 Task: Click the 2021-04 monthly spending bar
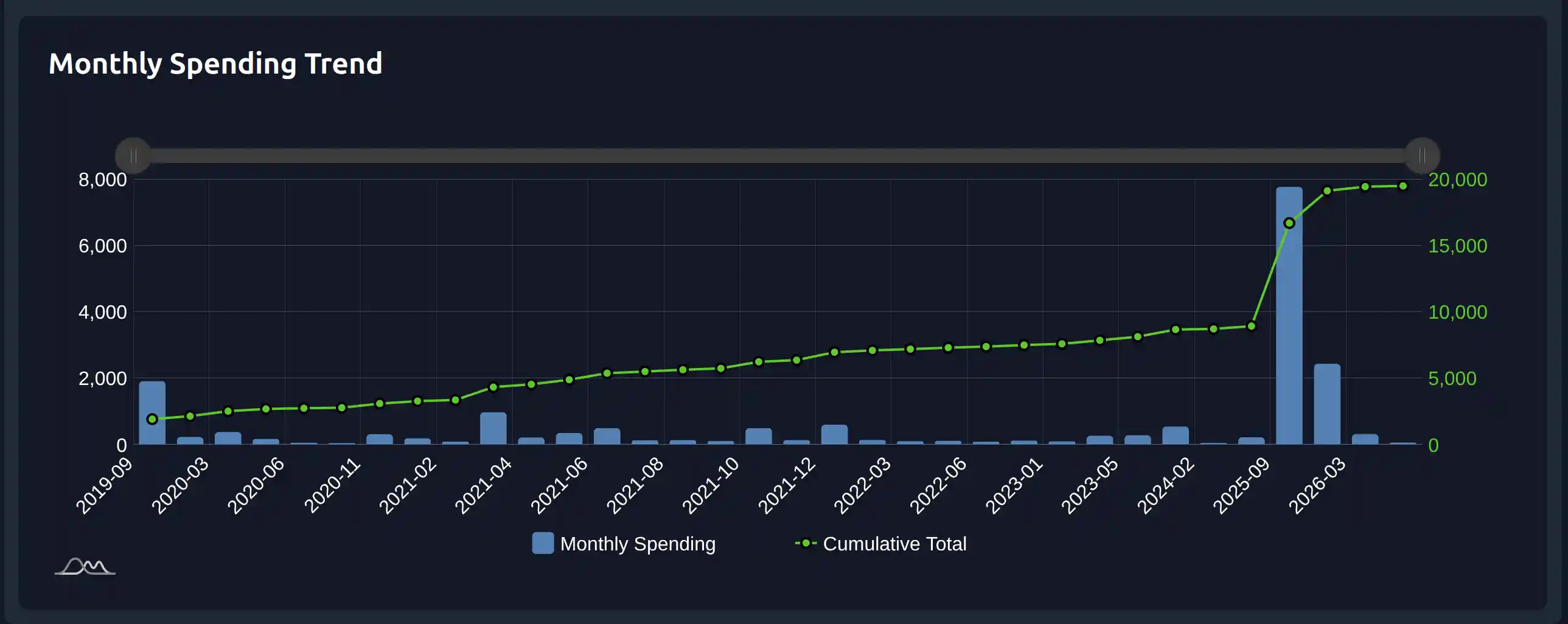493,429
